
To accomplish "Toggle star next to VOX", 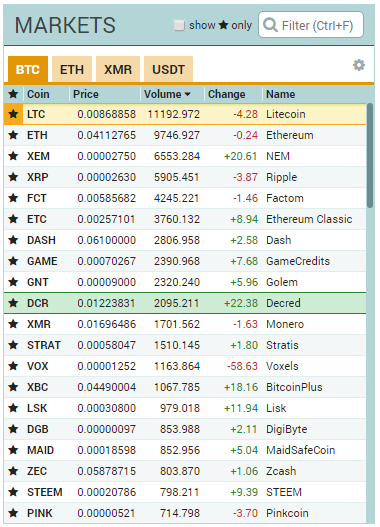I will [x=13, y=366].
